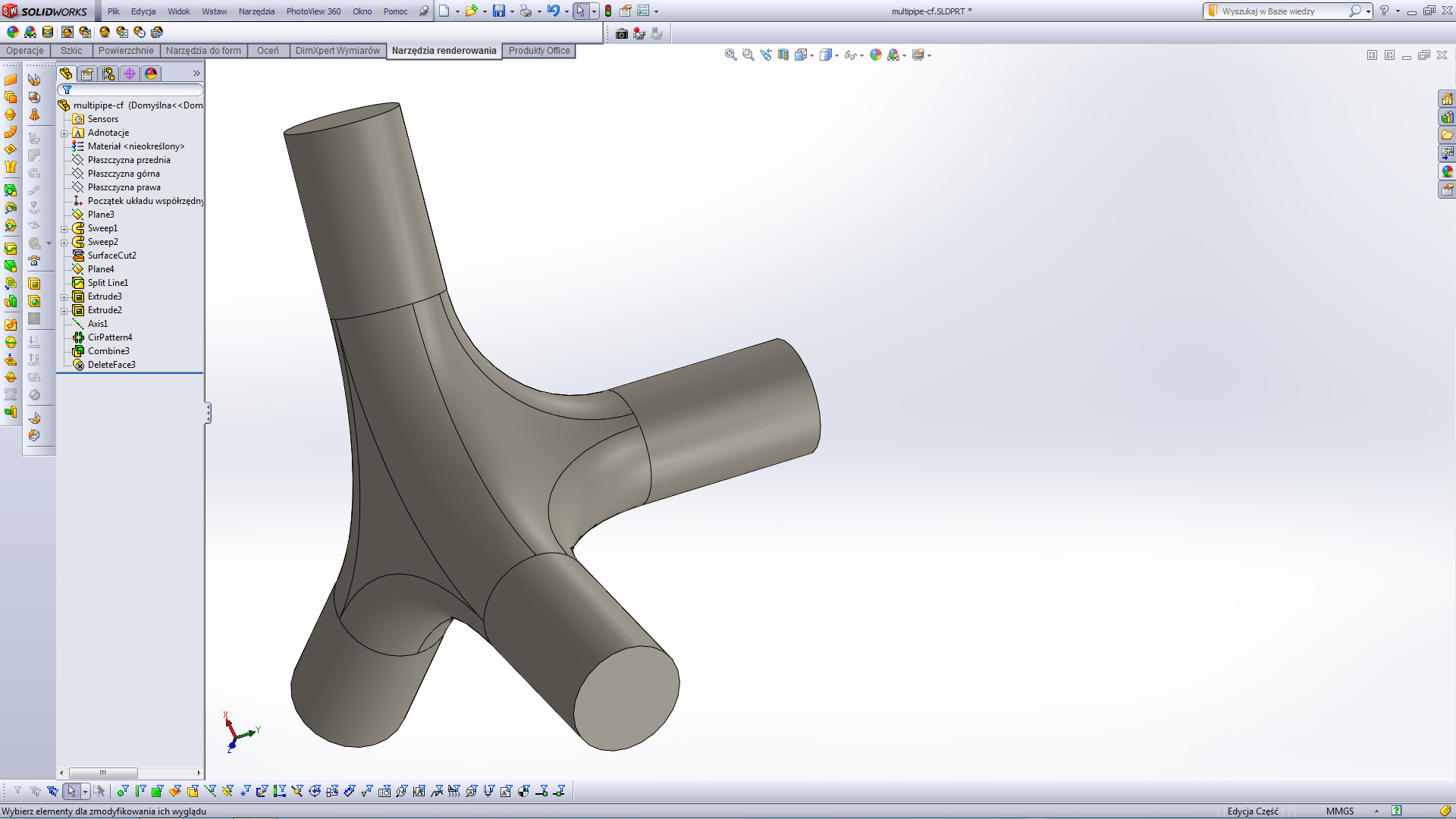The width and height of the screenshot is (1456, 819).
Task: Click the Section View icon
Action: (x=783, y=55)
